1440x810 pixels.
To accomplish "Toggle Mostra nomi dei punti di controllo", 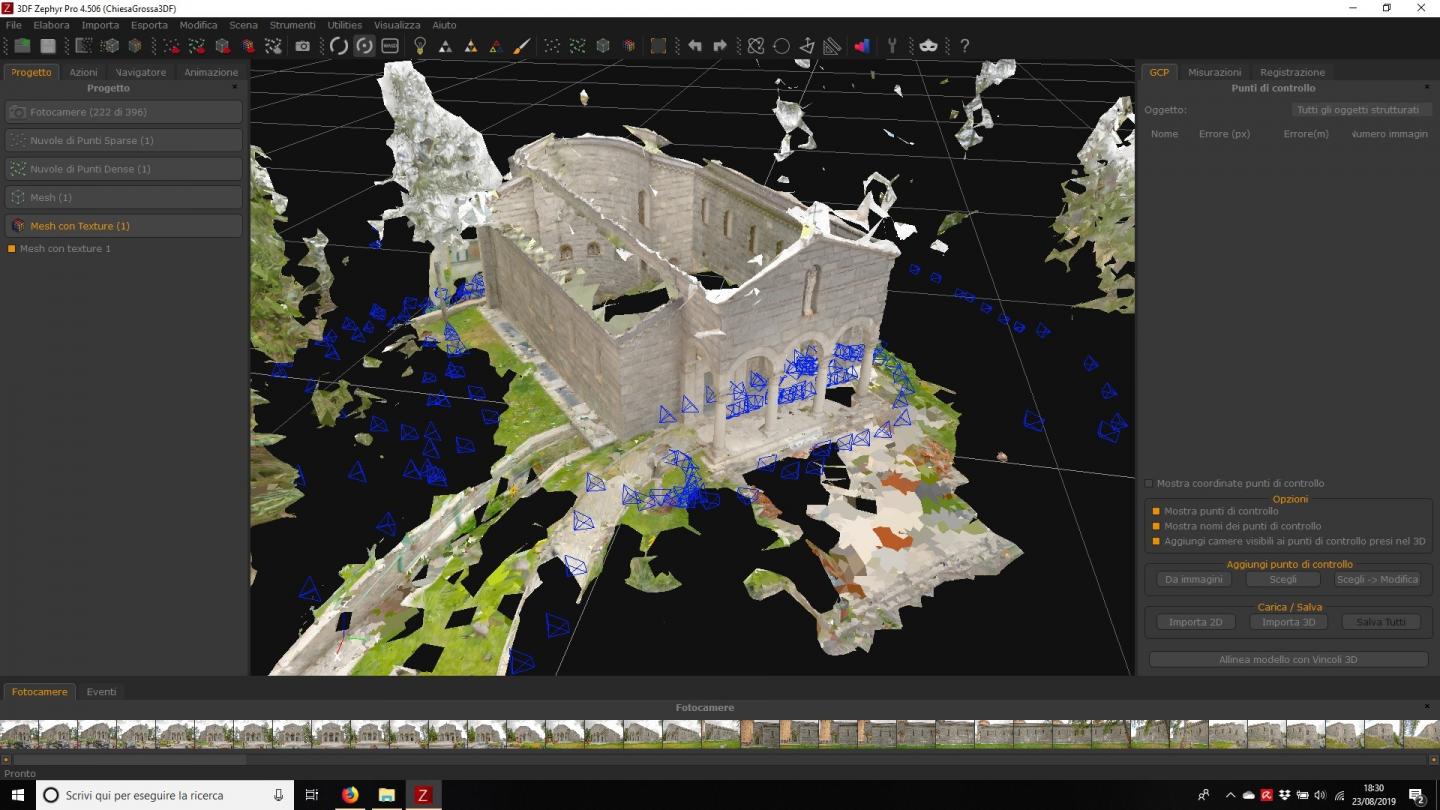I will point(1156,526).
